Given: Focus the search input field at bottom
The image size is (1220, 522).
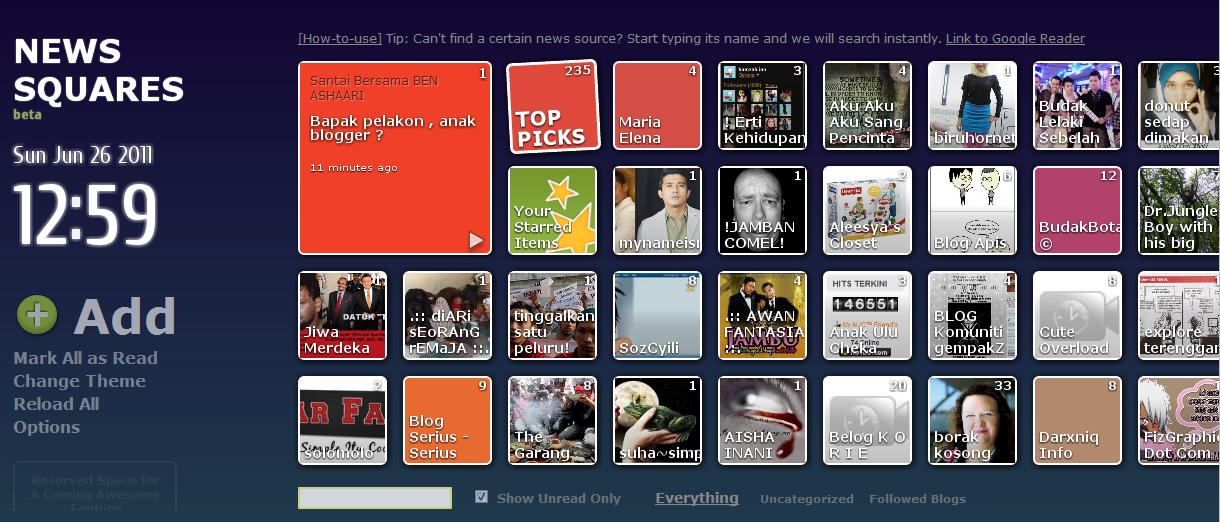Looking at the screenshot, I should coord(375,498).
